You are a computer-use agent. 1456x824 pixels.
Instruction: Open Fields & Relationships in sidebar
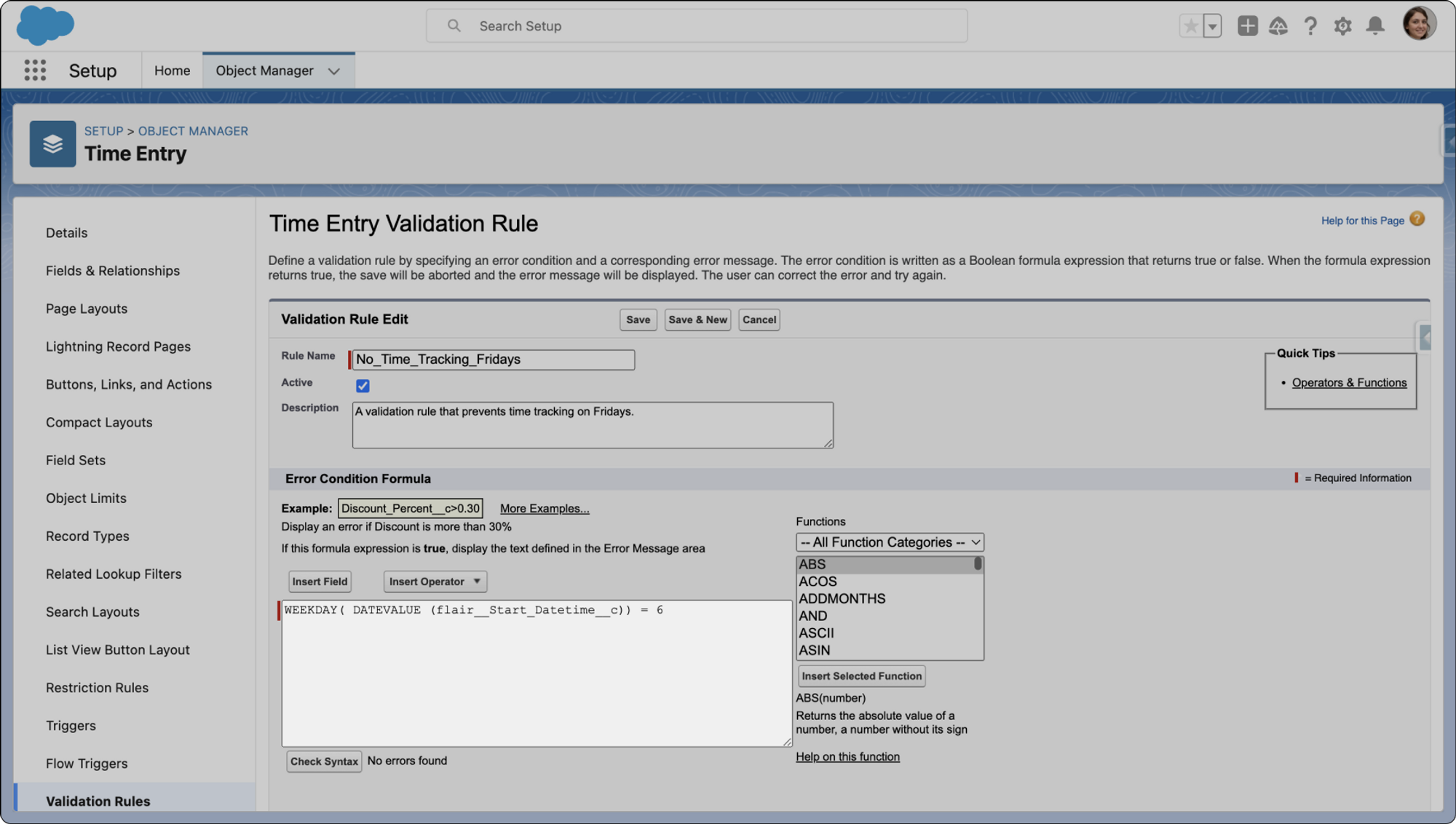pos(113,271)
